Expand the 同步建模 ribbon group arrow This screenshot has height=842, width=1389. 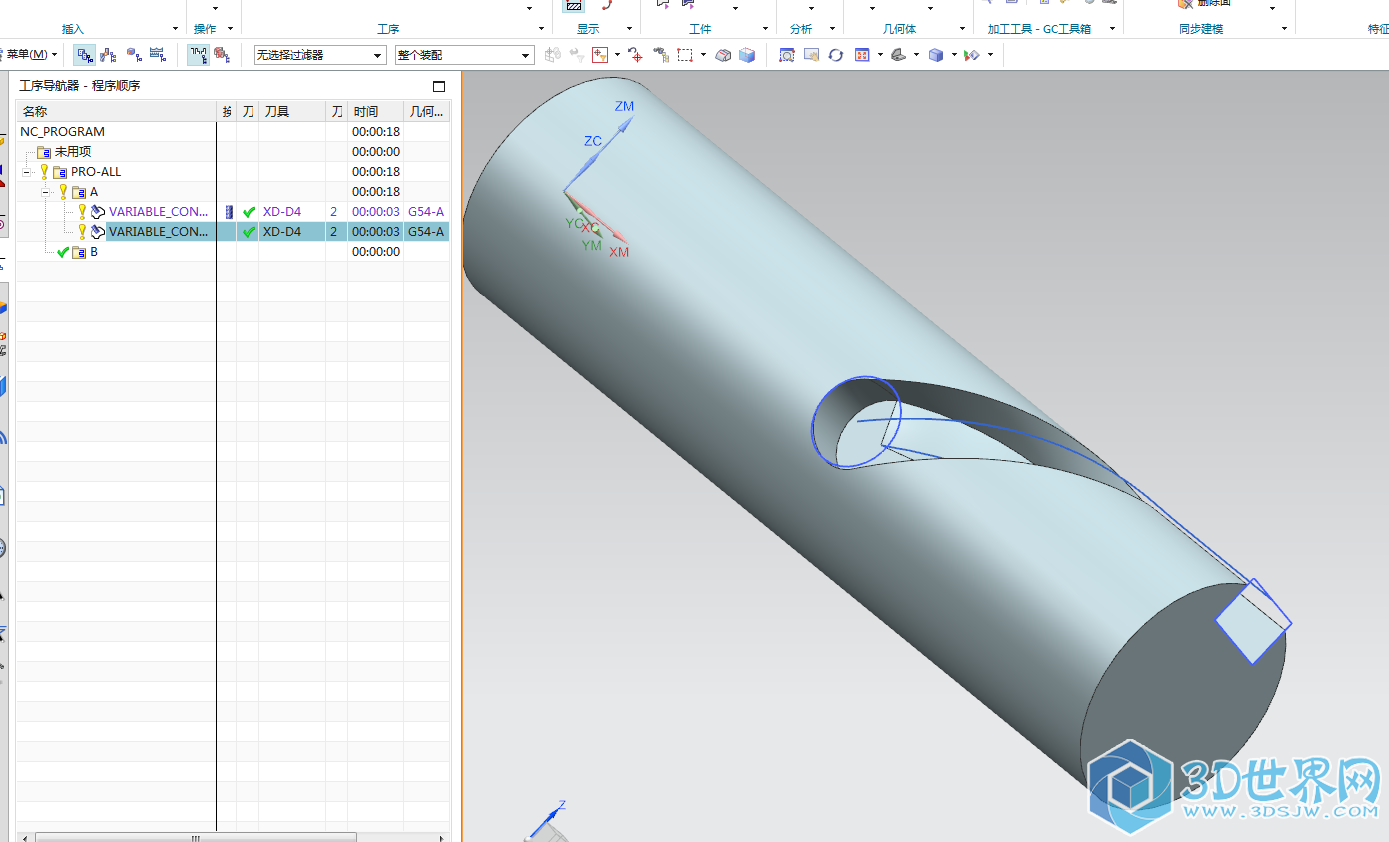coord(1283,29)
